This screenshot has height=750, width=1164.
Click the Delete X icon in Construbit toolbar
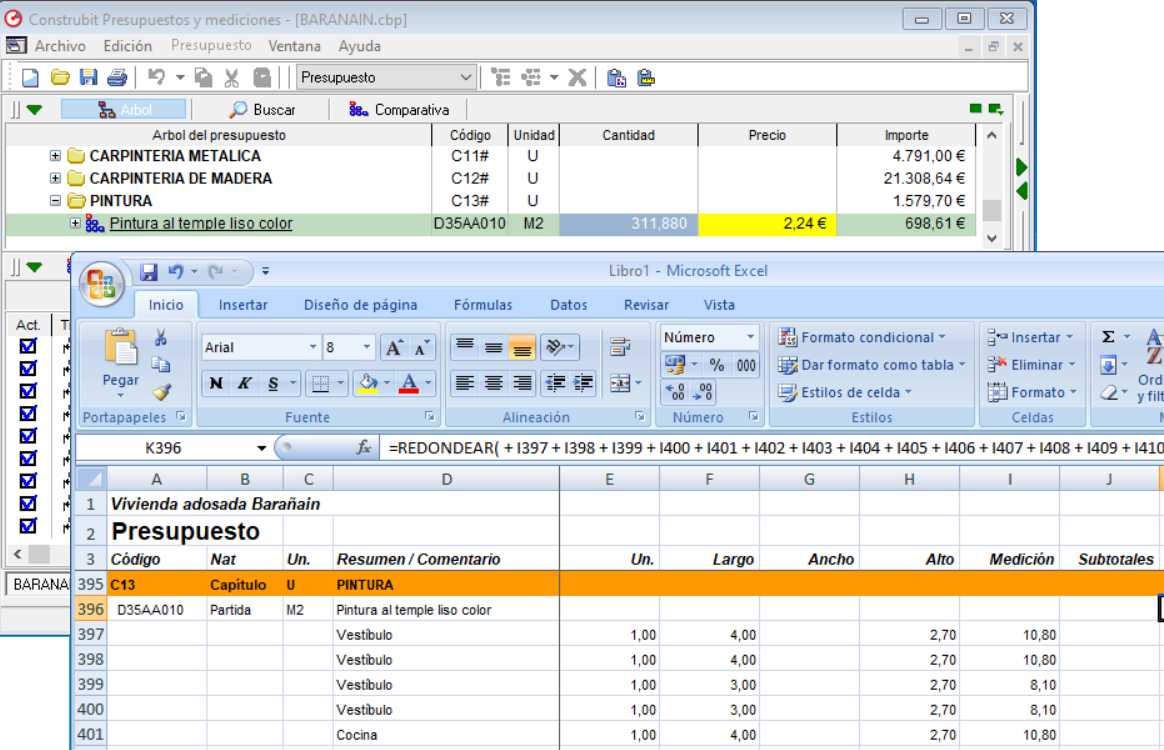(577, 77)
